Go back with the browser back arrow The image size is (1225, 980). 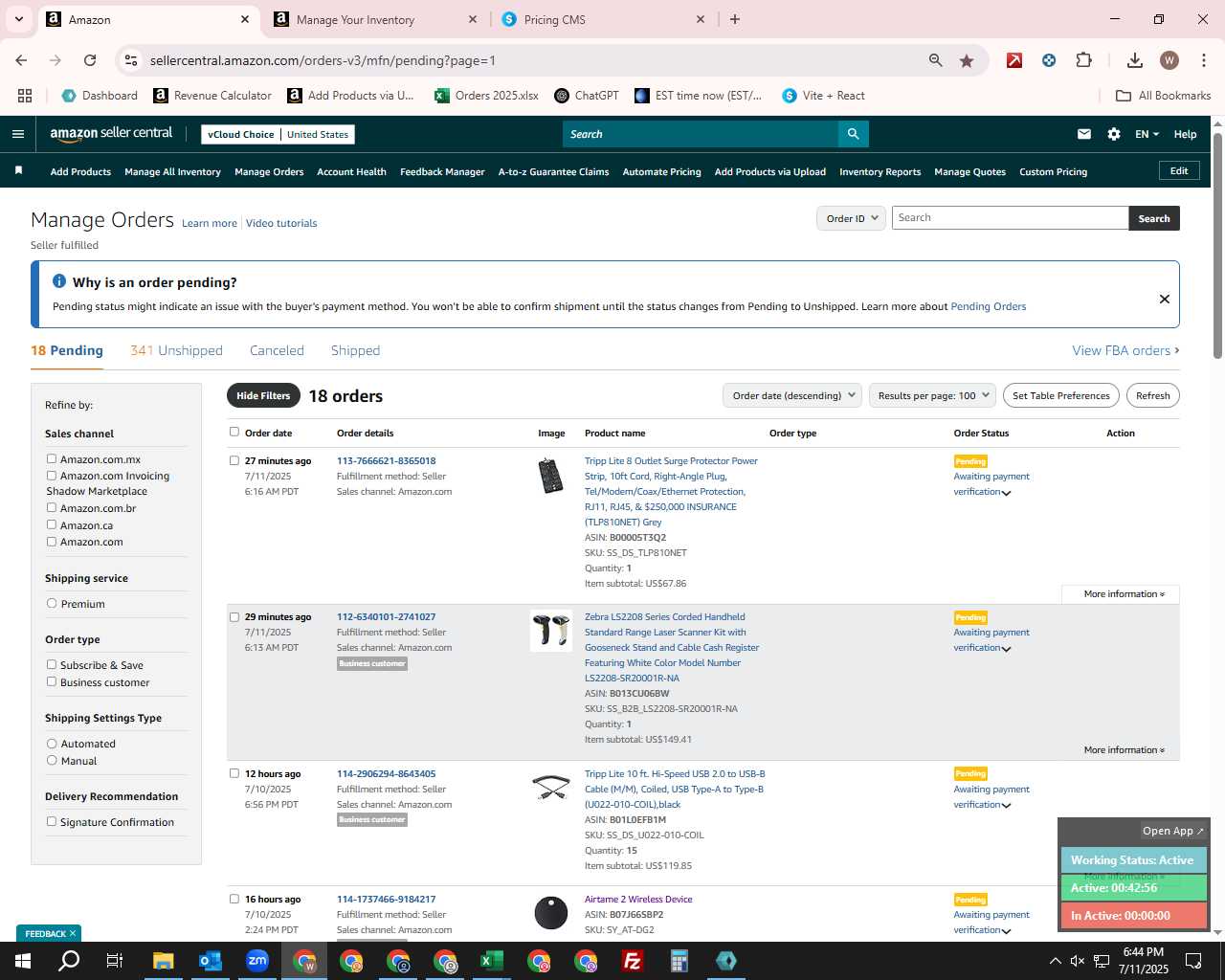click(x=21, y=60)
